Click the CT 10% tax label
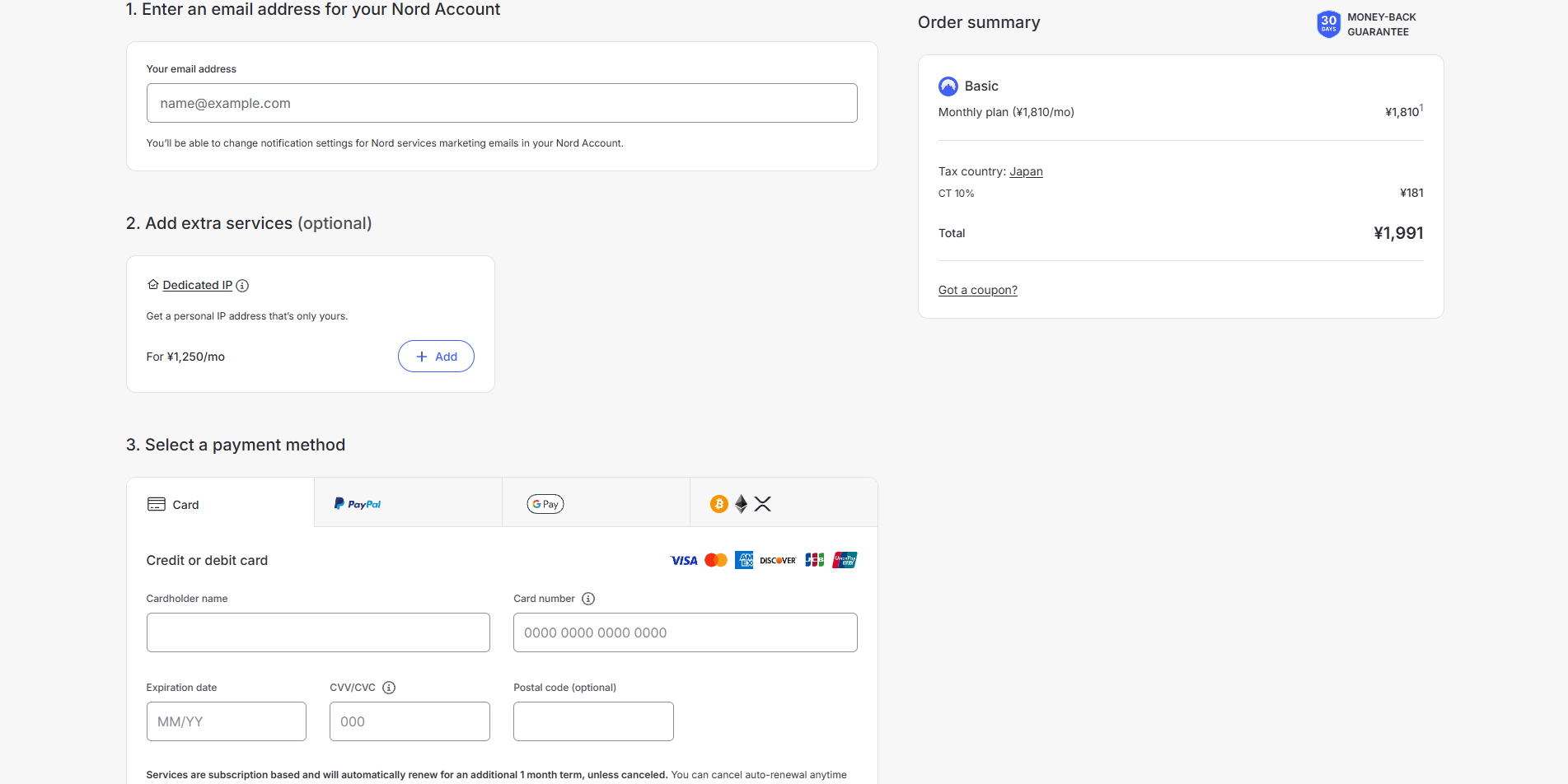 pos(956,194)
